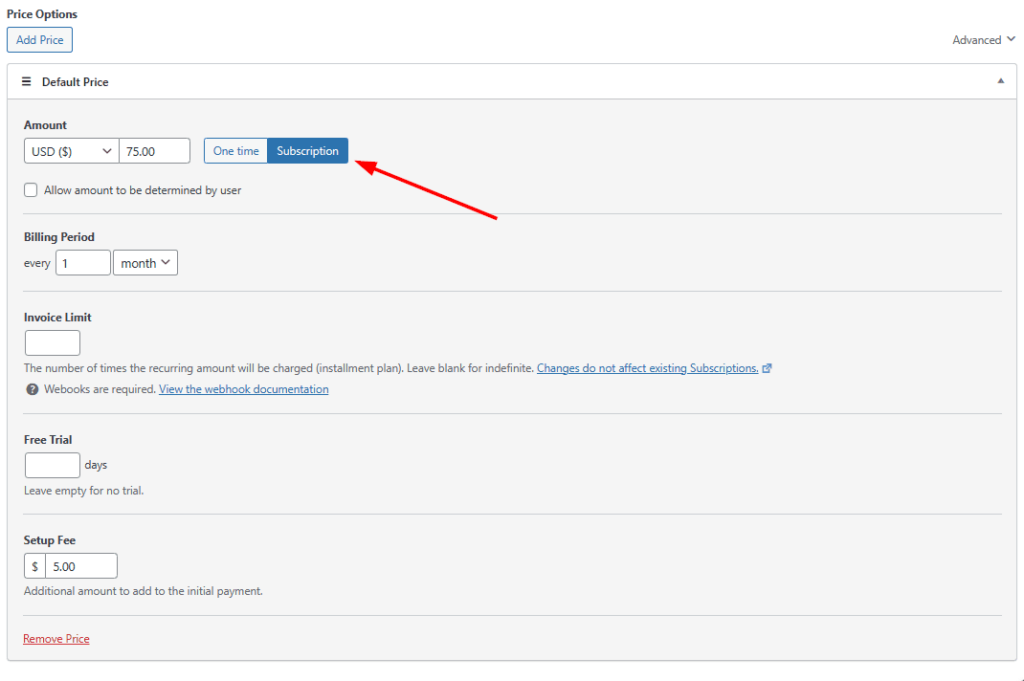
Task: Open the month billing period dropdown
Action: [145, 263]
